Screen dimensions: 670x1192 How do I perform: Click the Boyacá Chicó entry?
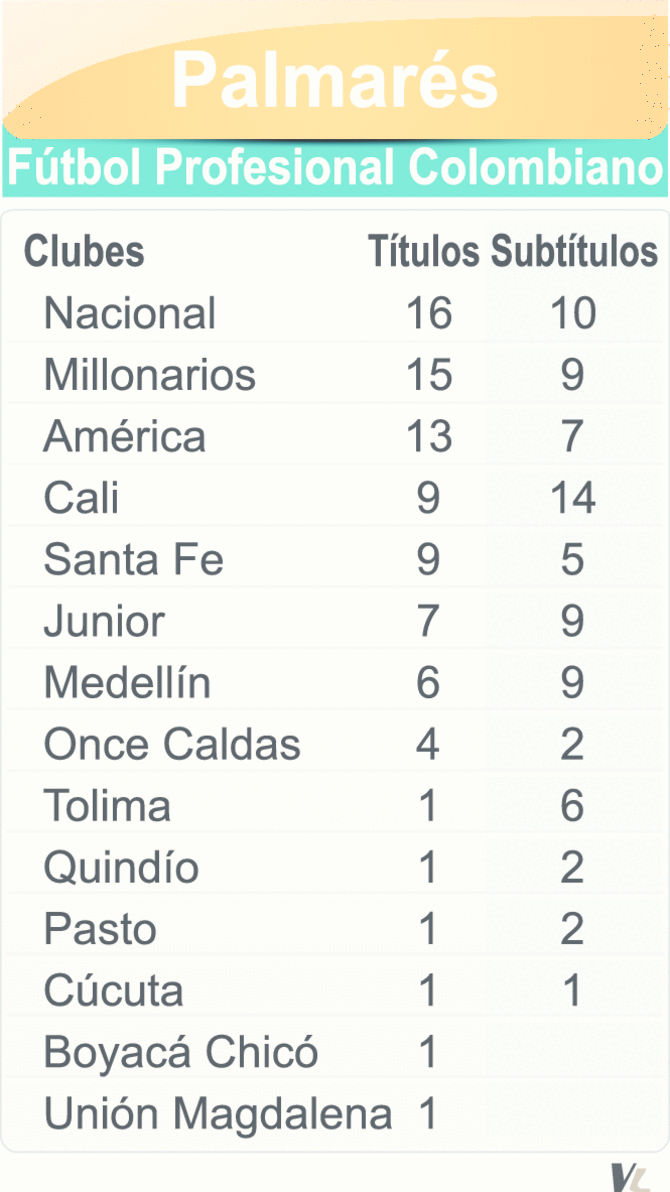(181, 1053)
